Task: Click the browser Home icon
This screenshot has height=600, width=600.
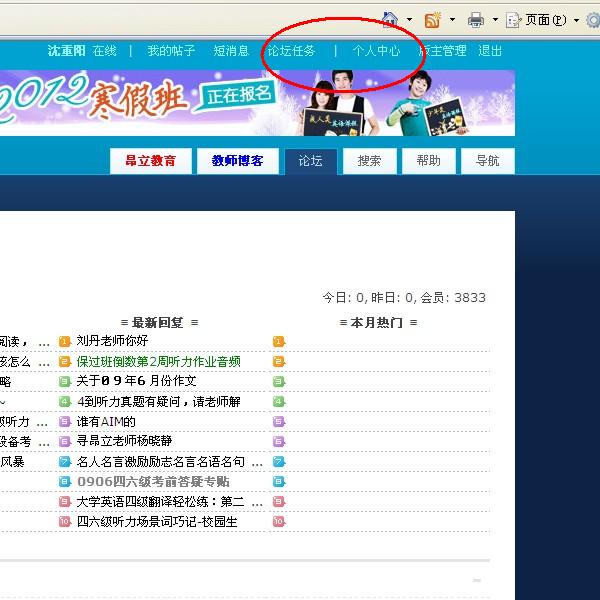Action: tap(390, 19)
